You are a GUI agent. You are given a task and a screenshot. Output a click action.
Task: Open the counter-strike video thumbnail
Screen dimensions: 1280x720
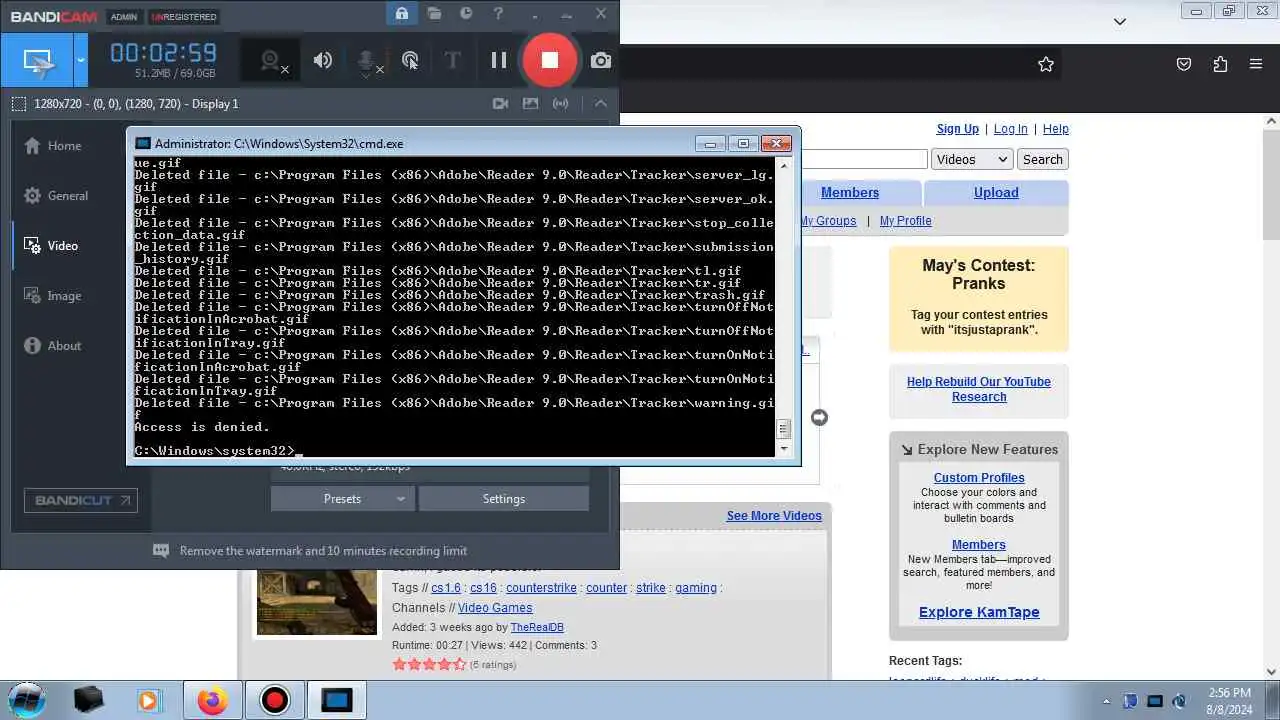[317, 601]
